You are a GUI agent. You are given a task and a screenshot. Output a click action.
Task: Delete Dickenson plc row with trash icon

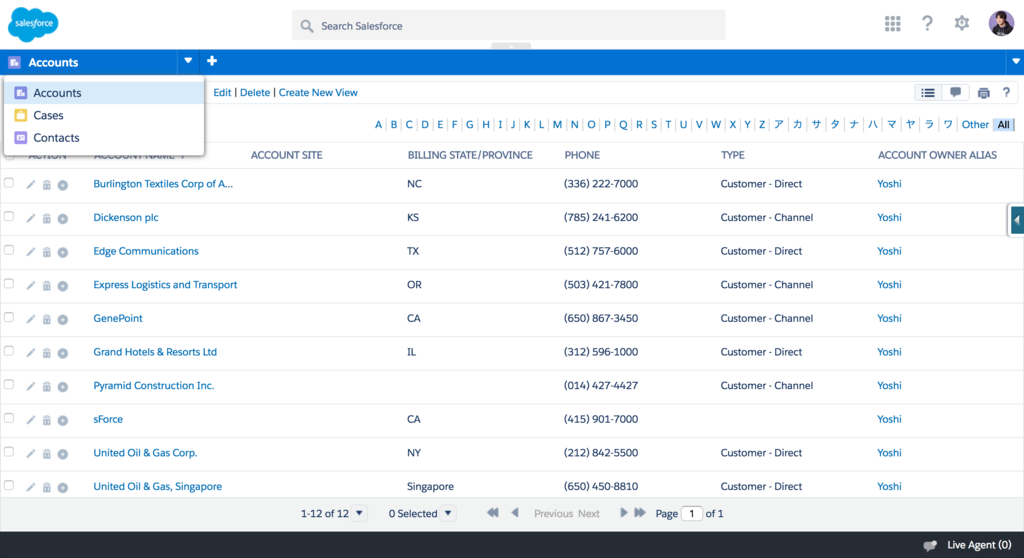coord(46,218)
